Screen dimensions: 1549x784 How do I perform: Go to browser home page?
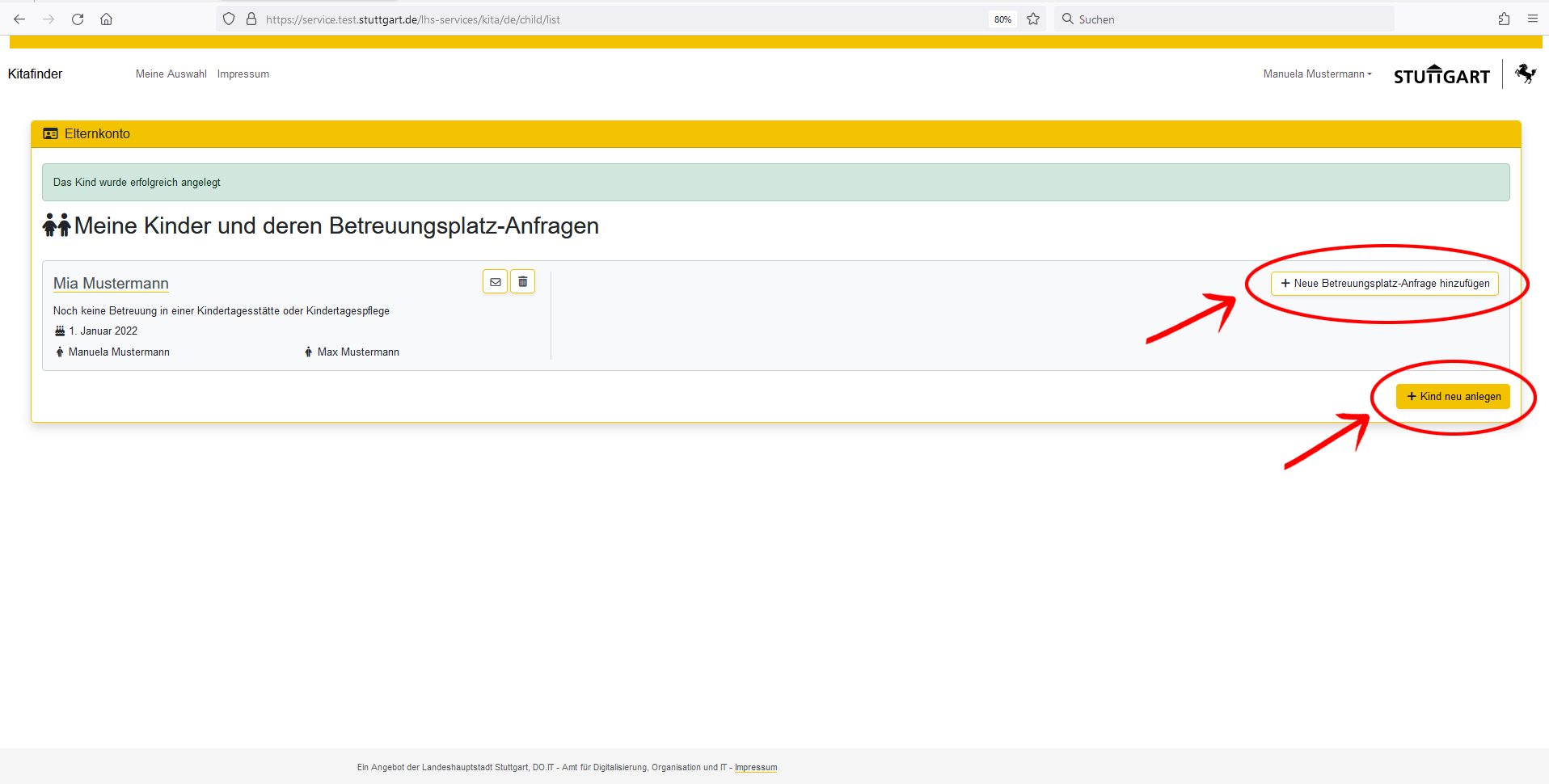pos(106,19)
